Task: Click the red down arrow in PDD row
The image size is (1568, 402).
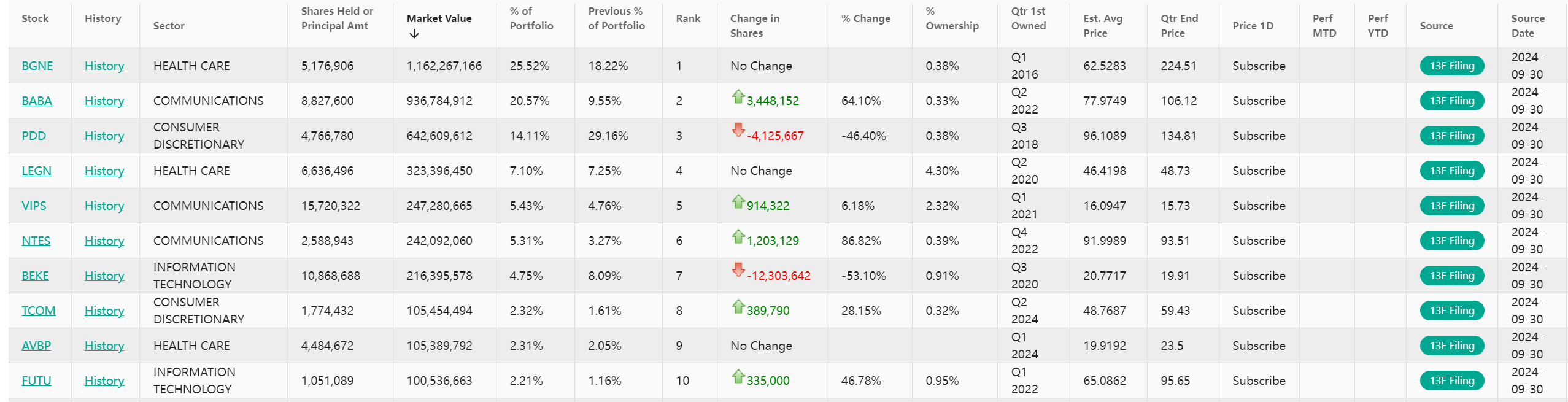Action: click(x=738, y=130)
